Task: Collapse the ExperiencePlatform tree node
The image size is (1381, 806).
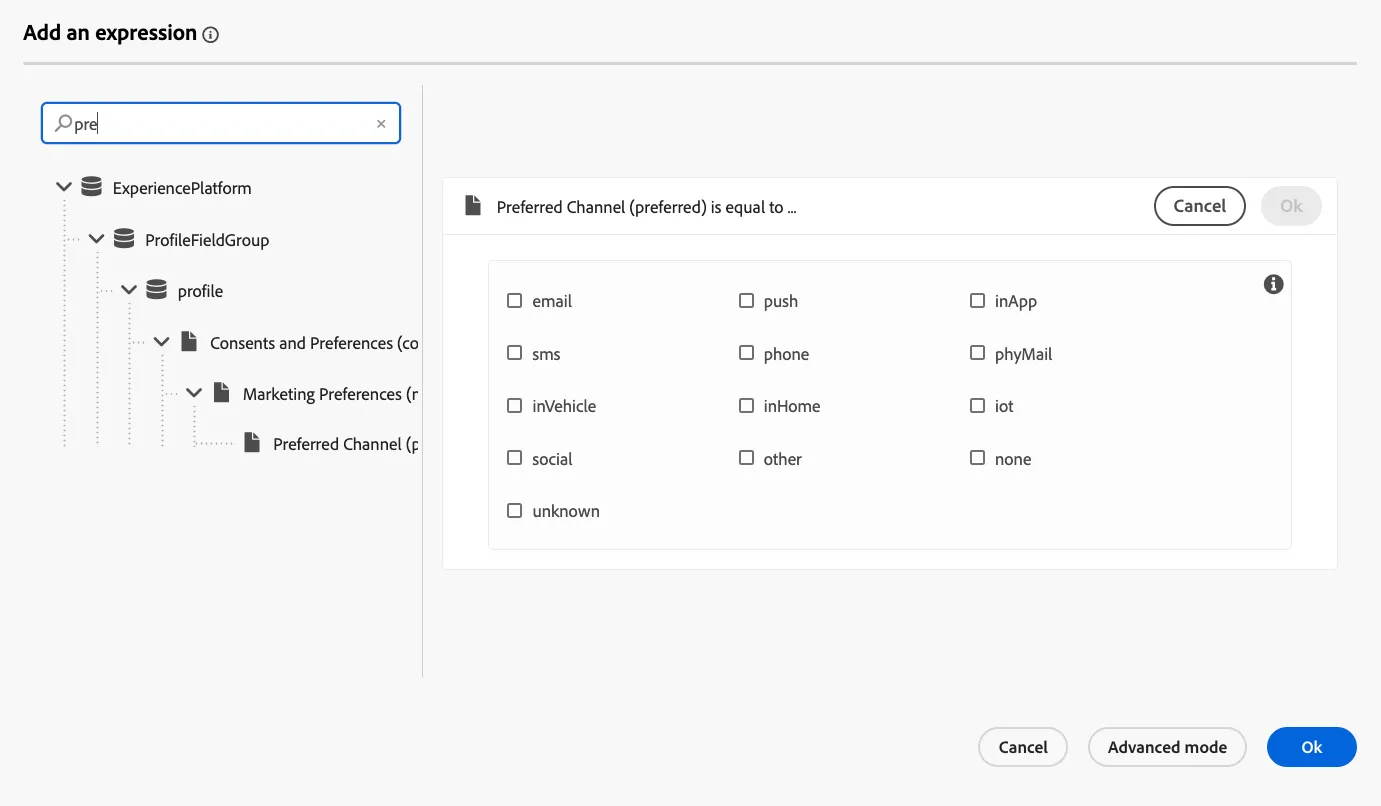Action: coord(64,187)
